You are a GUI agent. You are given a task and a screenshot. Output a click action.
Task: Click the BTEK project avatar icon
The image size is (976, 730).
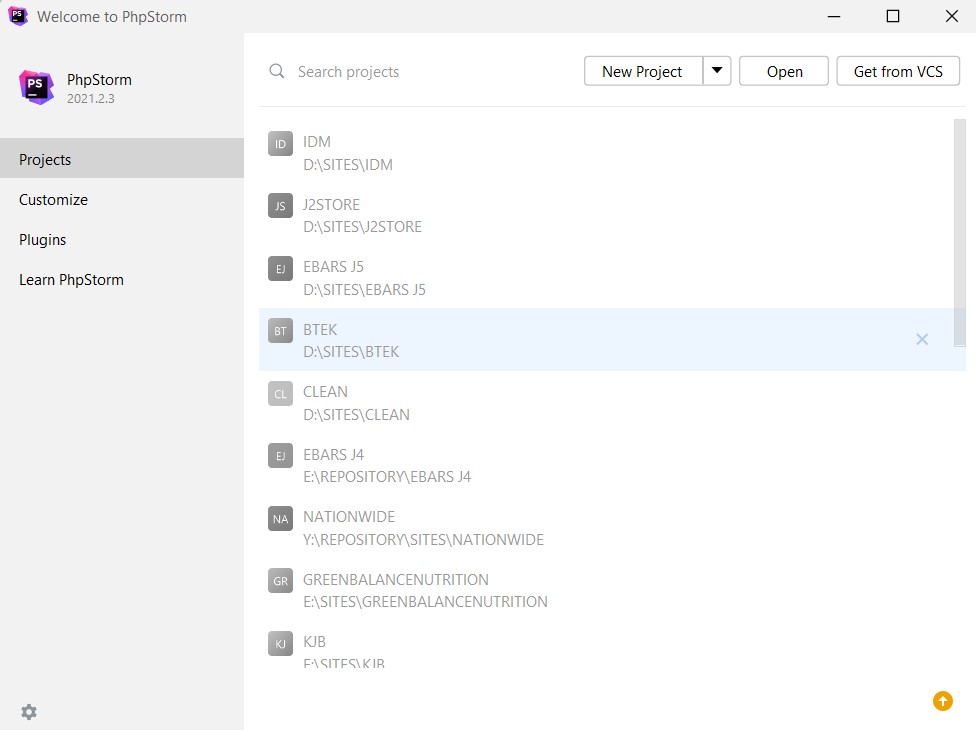coord(280,331)
